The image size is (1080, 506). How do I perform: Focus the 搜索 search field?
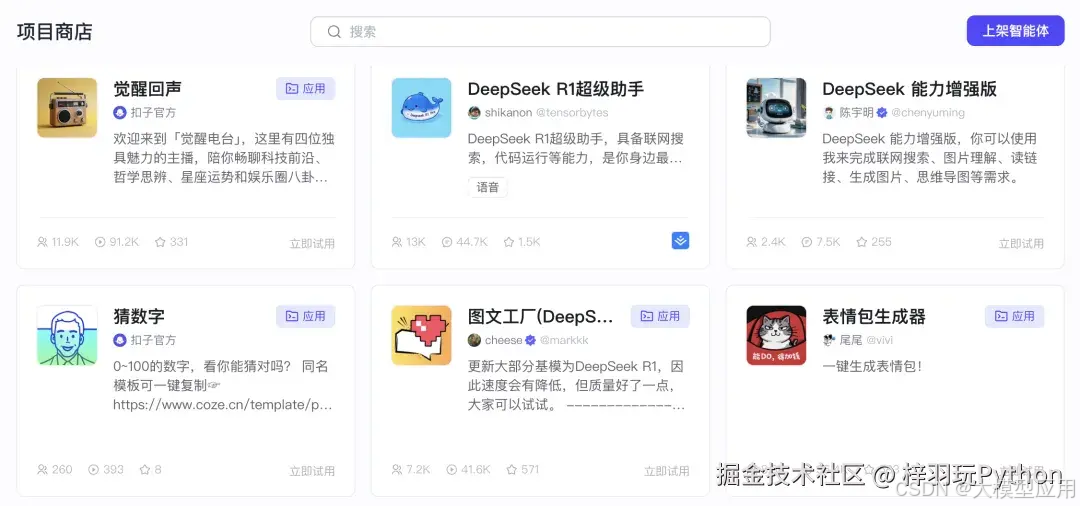(x=540, y=32)
